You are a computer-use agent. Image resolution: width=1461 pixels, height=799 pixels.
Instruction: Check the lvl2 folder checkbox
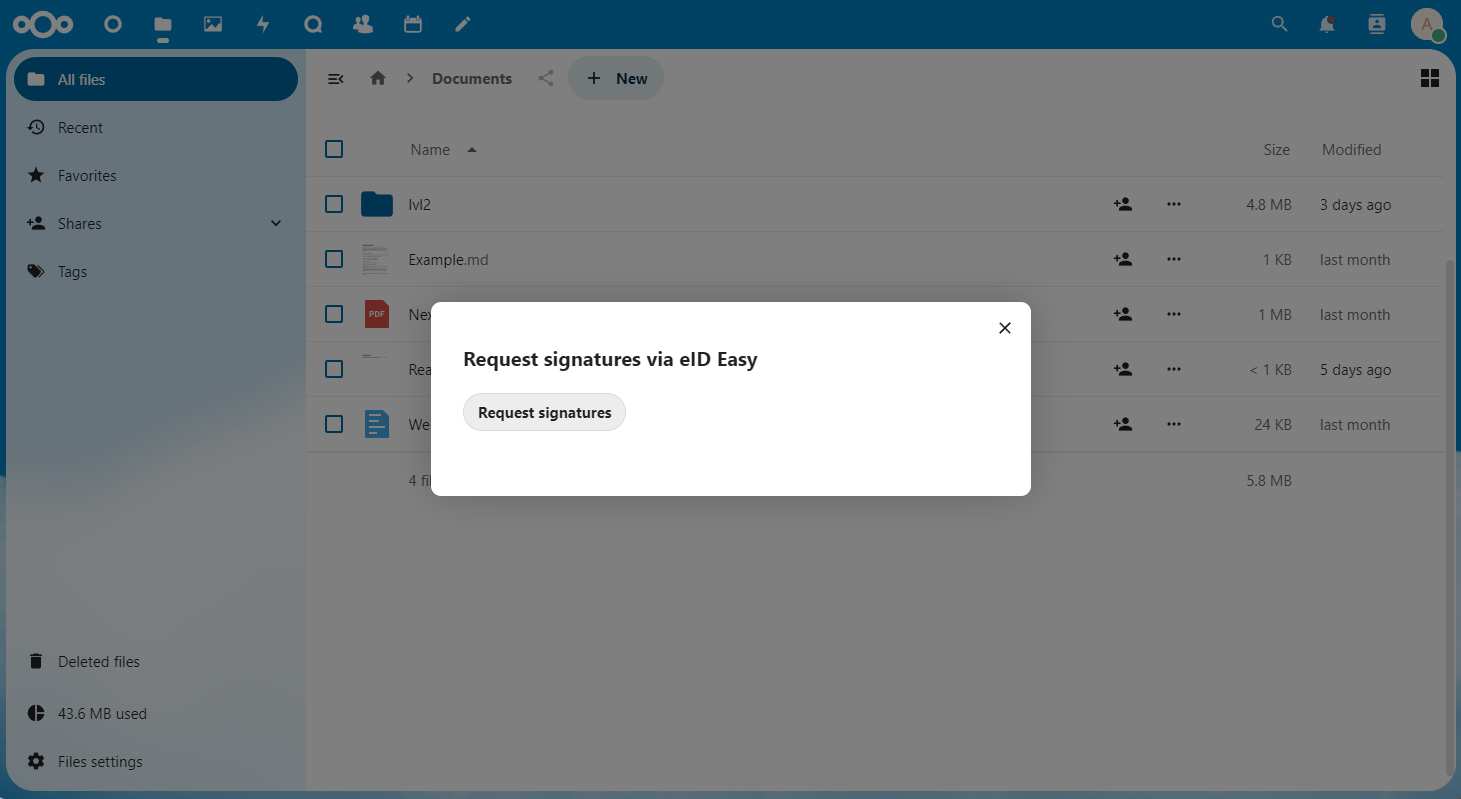point(334,204)
